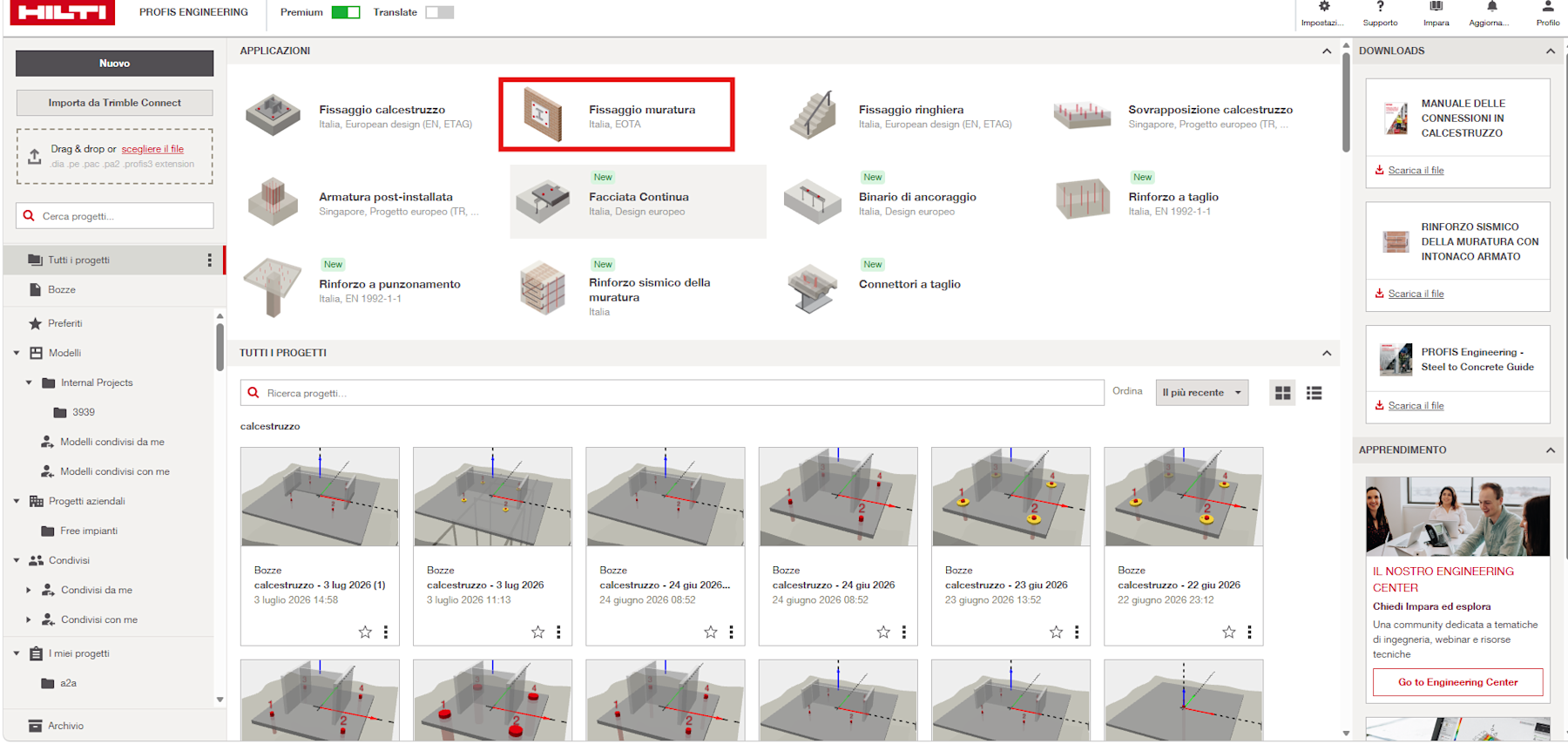This screenshot has width=1568, height=744.
Task: Collapse the Applicazioni section
Action: tap(1326, 51)
